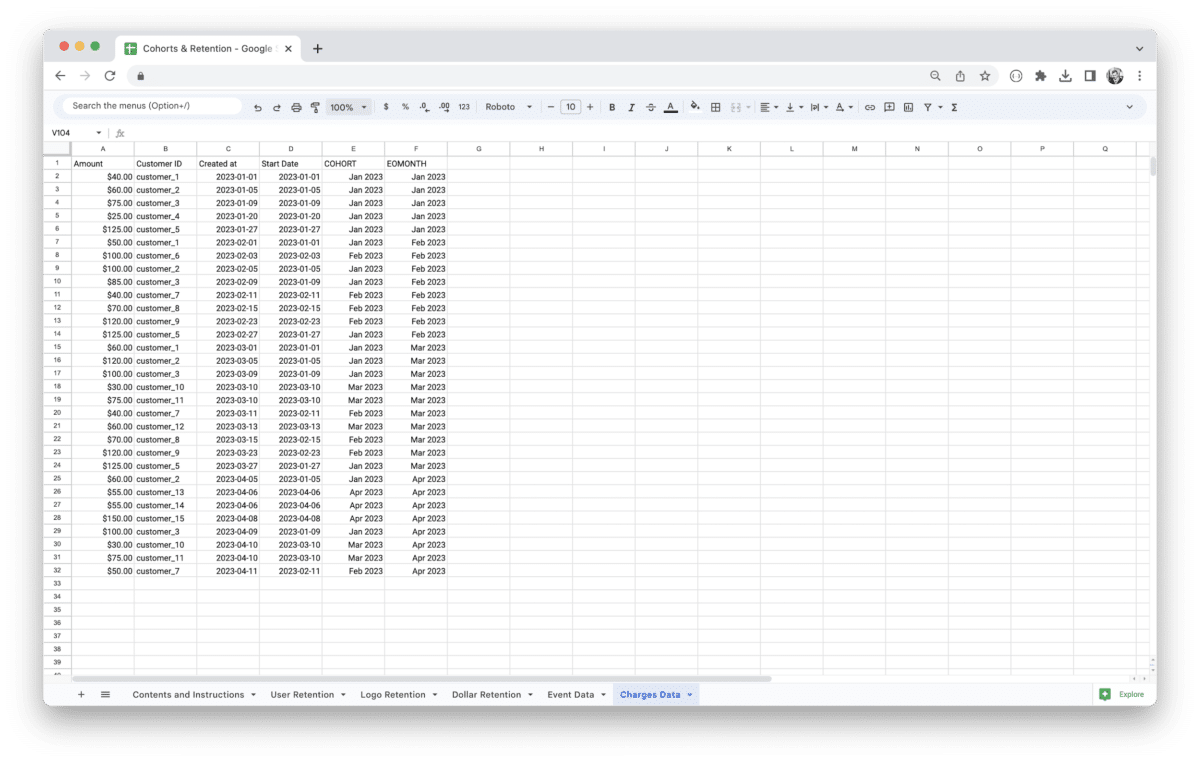Select the Paint format tool

tap(315, 106)
